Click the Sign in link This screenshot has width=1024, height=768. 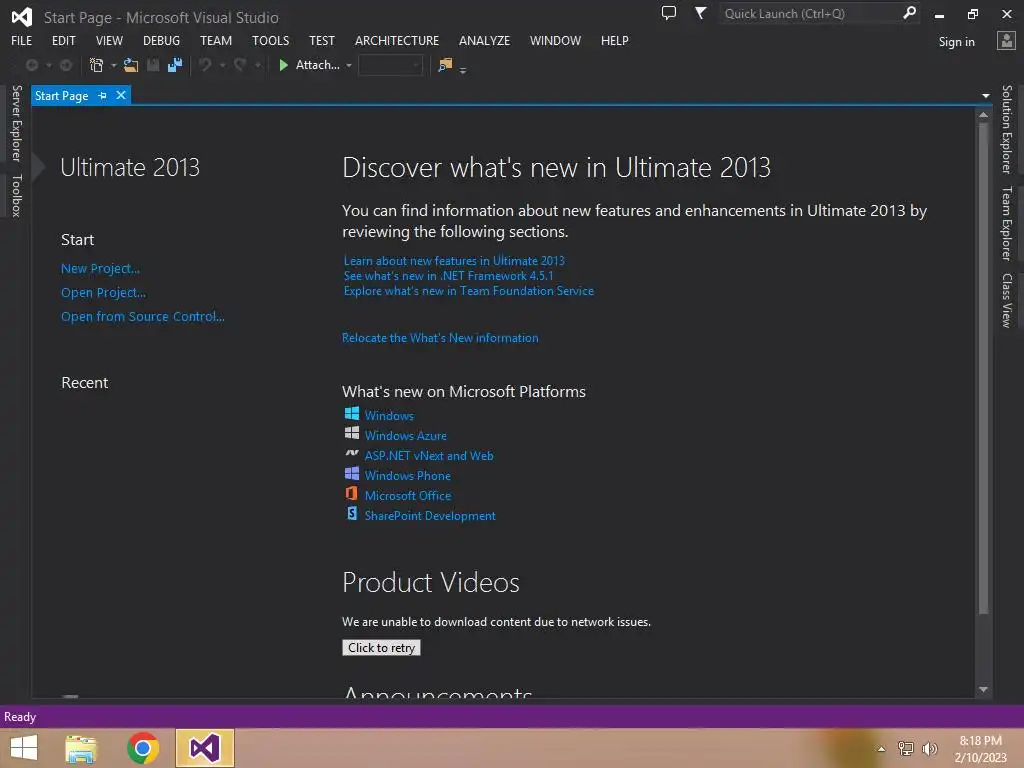click(x=957, y=42)
